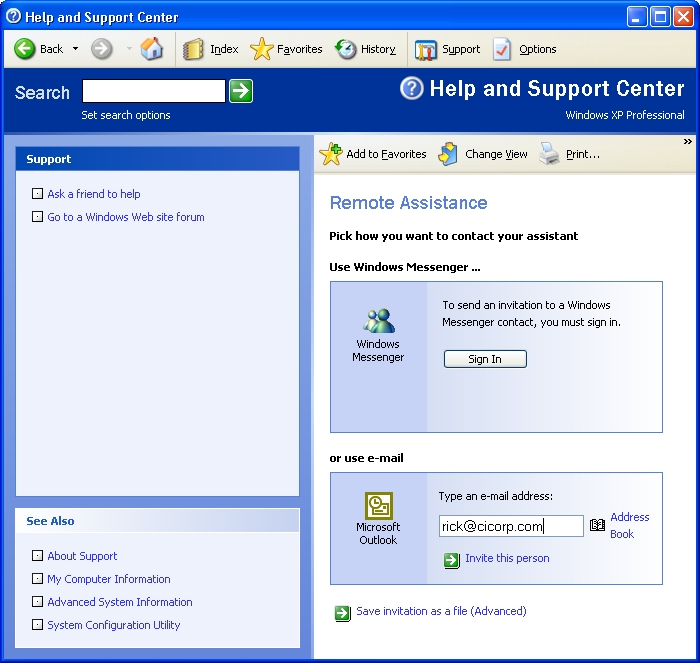
Task: Open the About Support link
Action: [x=82, y=556]
